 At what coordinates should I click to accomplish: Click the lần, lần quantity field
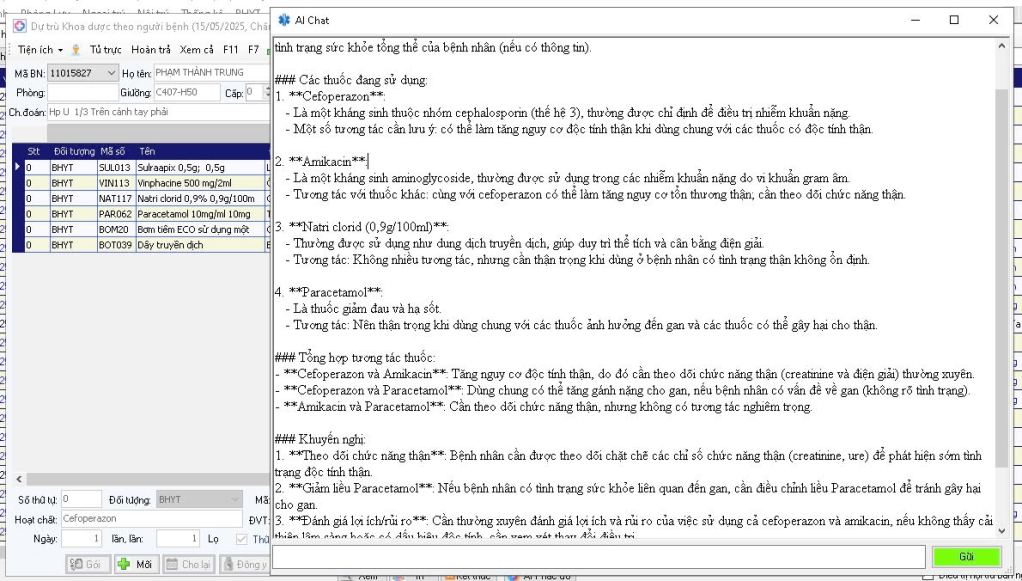click(178, 539)
